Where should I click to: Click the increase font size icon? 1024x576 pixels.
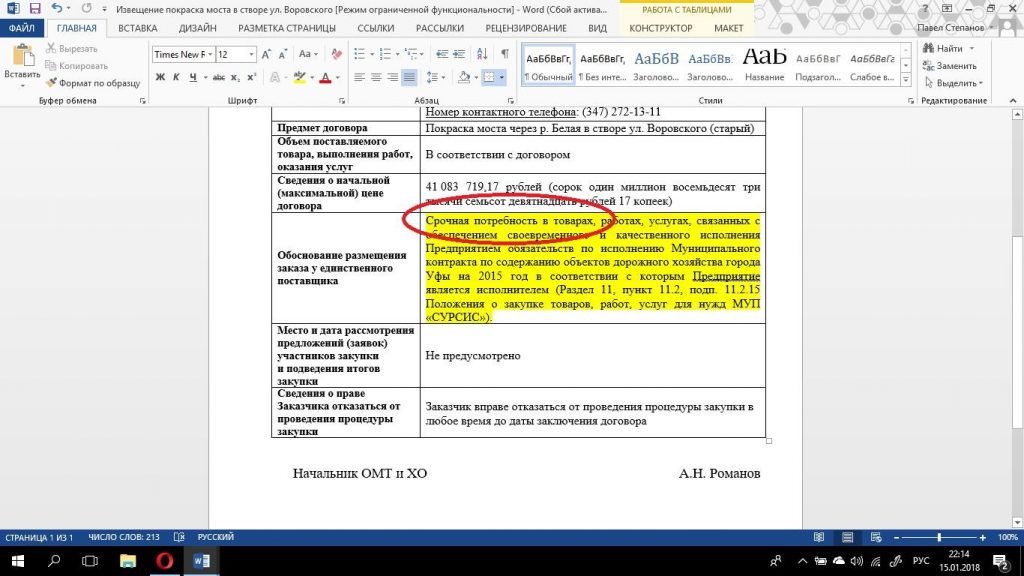click(268, 55)
